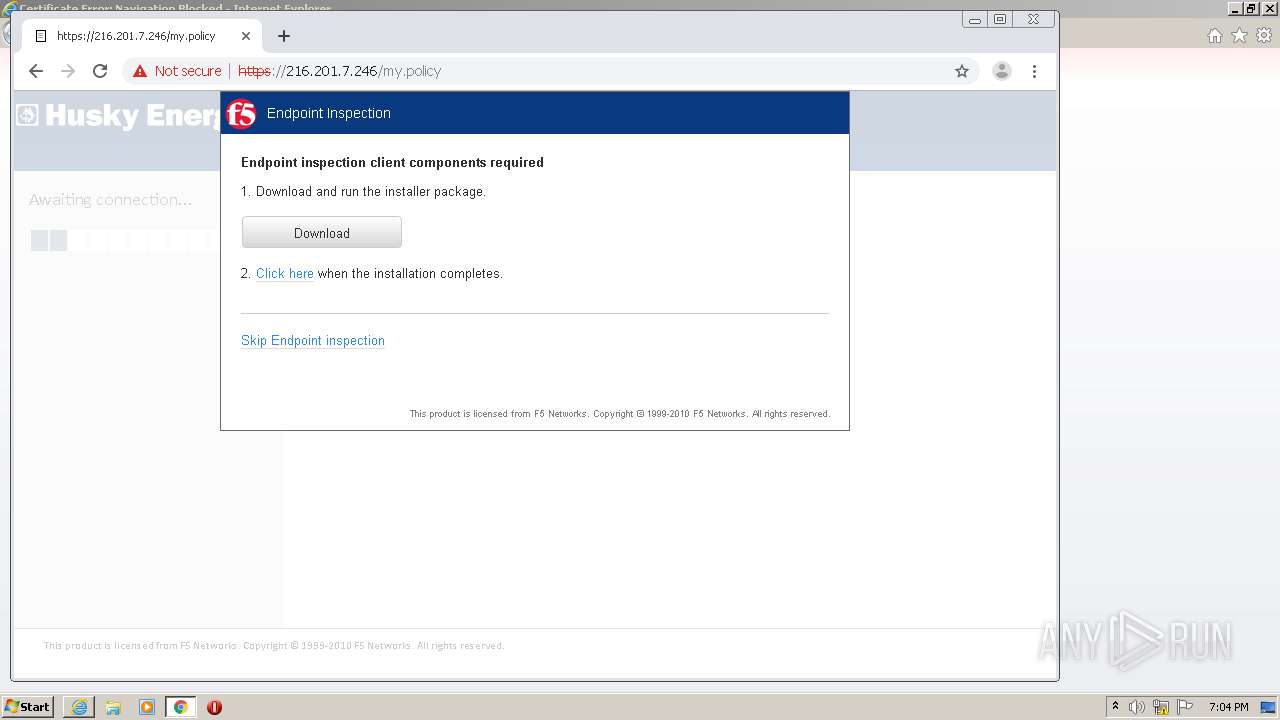This screenshot has width=1280, height=720.
Task: Follow the 'Click here' link
Action: pyautogui.click(x=285, y=274)
